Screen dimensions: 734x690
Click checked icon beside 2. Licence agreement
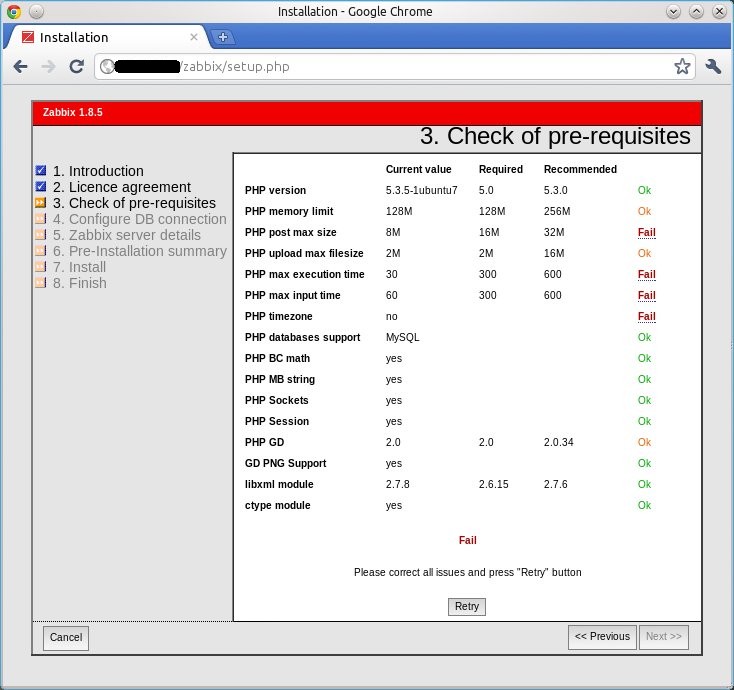tap(41, 186)
